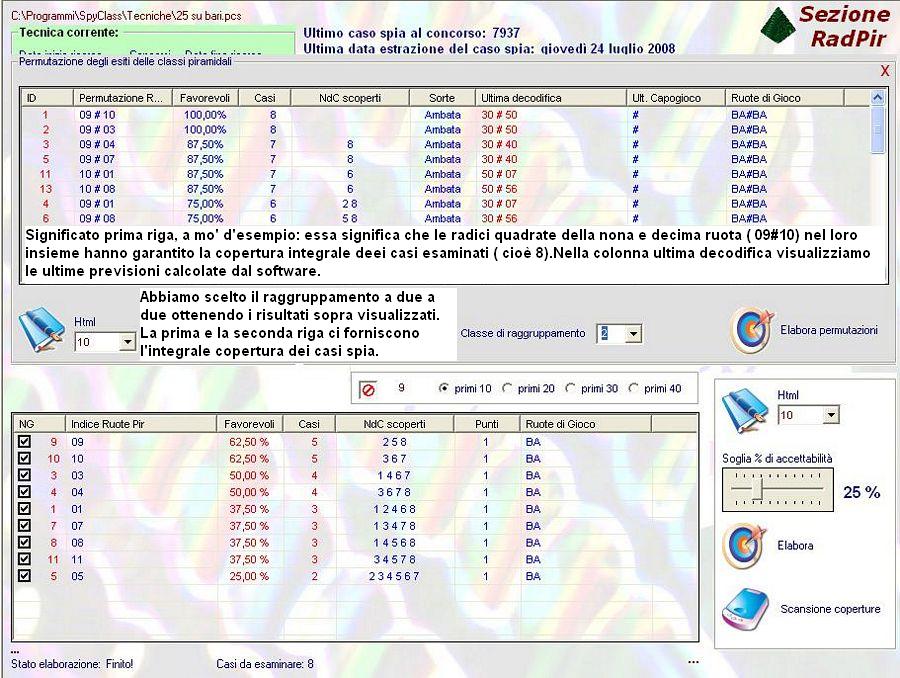
Task: Click the Elabora permutazioni target icon
Action: 751,330
